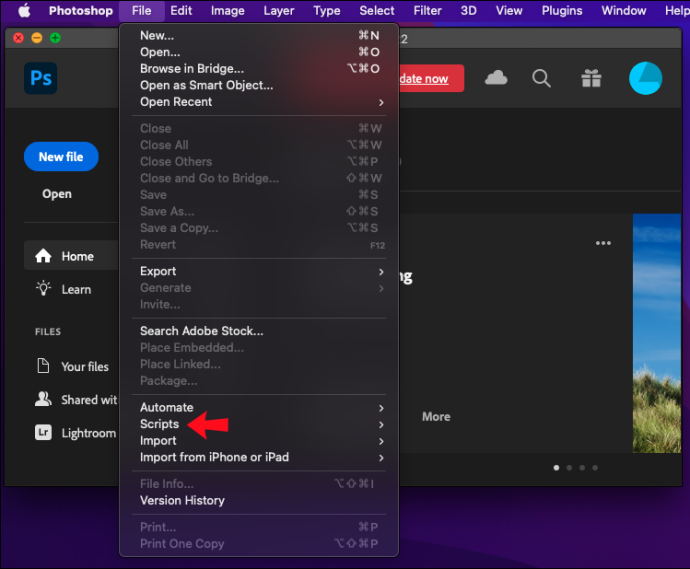
Task: Click the Scripts menu entry
Action: (259, 424)
